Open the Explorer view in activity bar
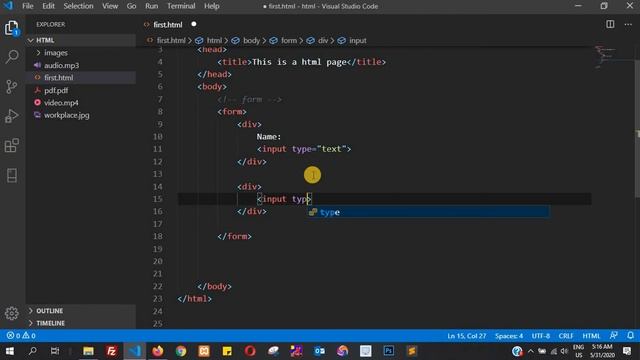The image size is (640, 360). click(x=12, y=28)
